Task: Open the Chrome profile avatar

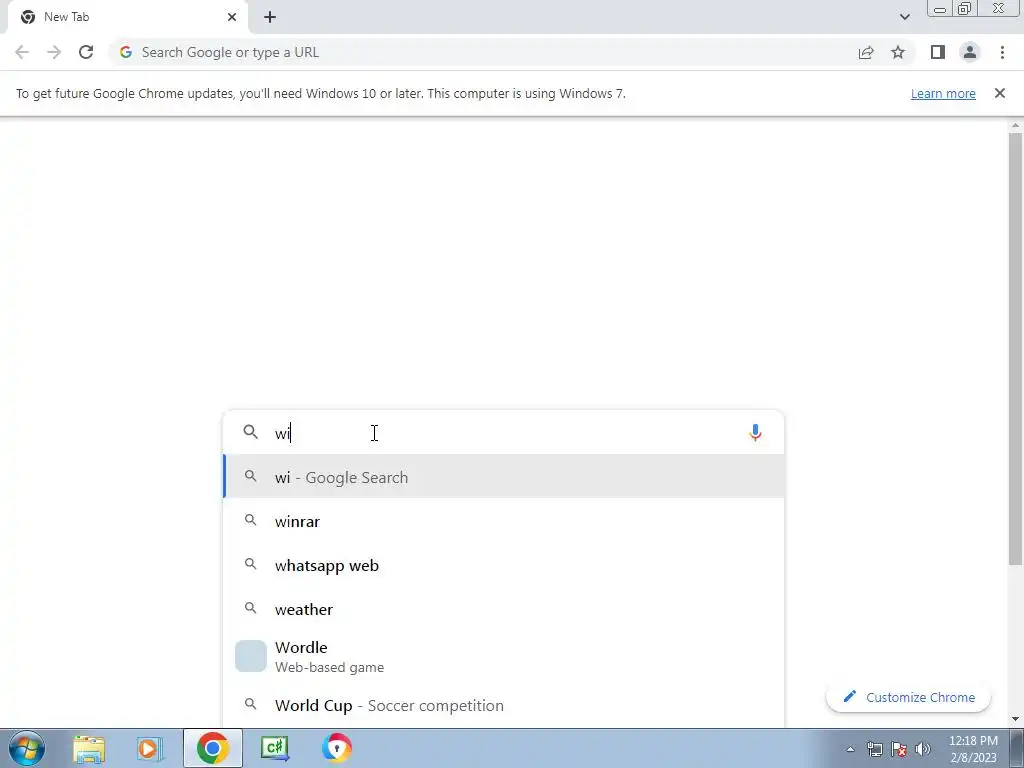Action: [970, 52]
